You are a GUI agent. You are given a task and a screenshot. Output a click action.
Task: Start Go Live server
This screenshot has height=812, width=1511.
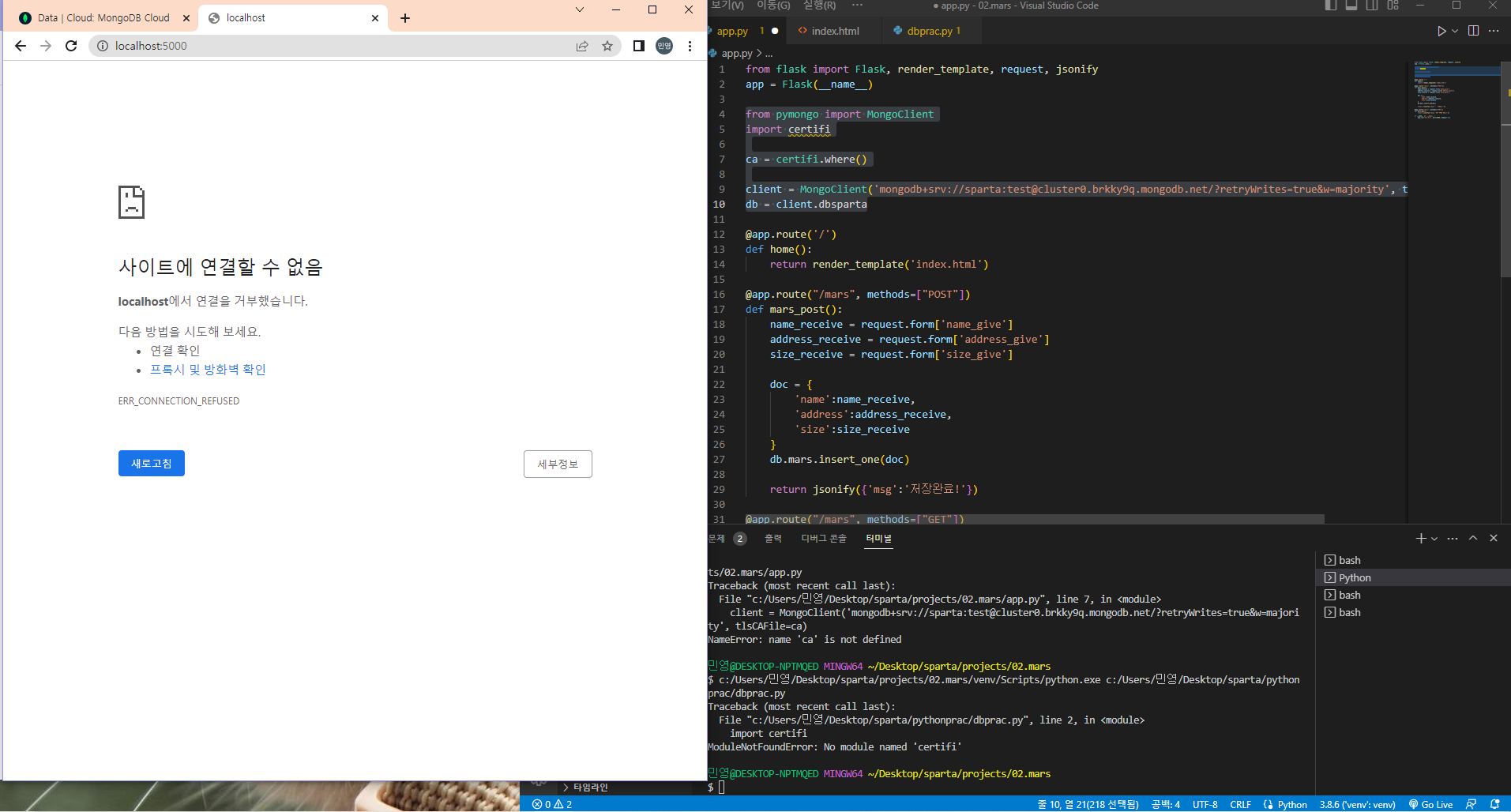[1430, 804]
